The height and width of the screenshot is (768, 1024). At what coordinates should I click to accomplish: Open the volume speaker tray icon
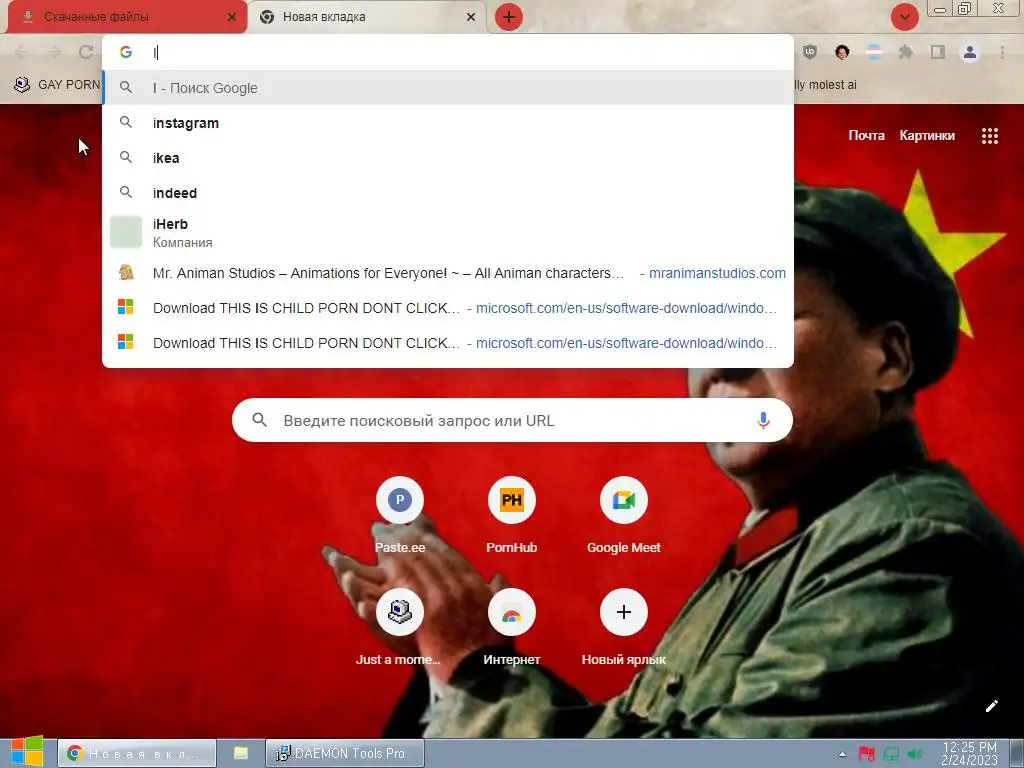point(914,754)
